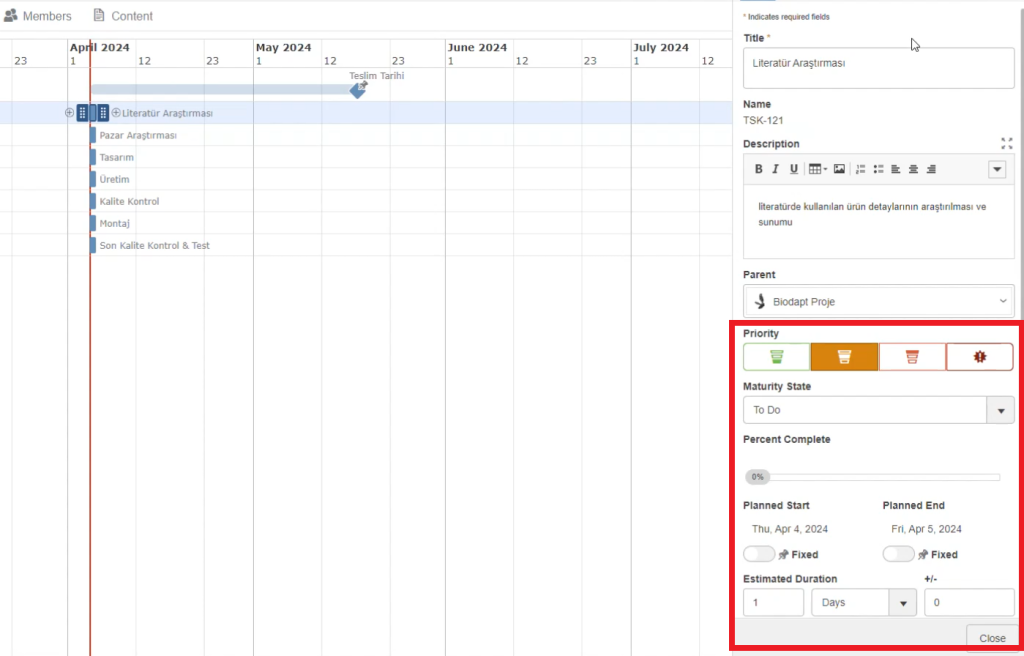The width and height of the screenshot is (1024, 656).
Task: Enable the Planned End Fixed switch
Action: point(898,554)
